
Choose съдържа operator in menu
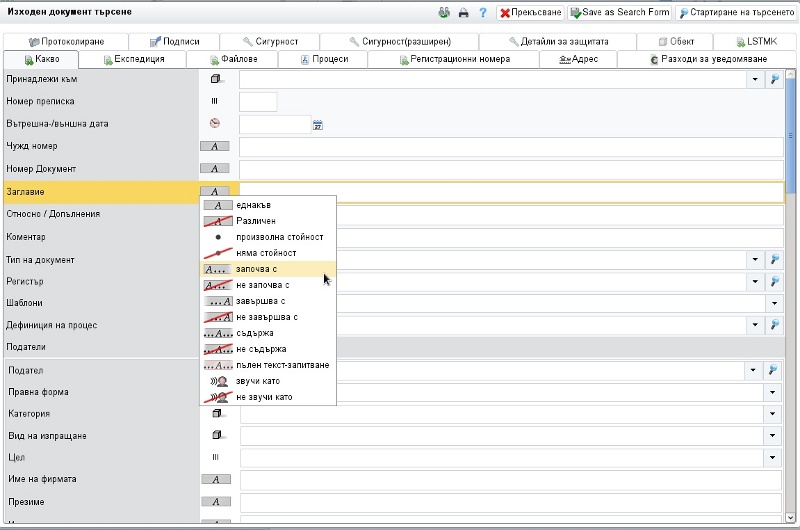(x=268, y=333)
